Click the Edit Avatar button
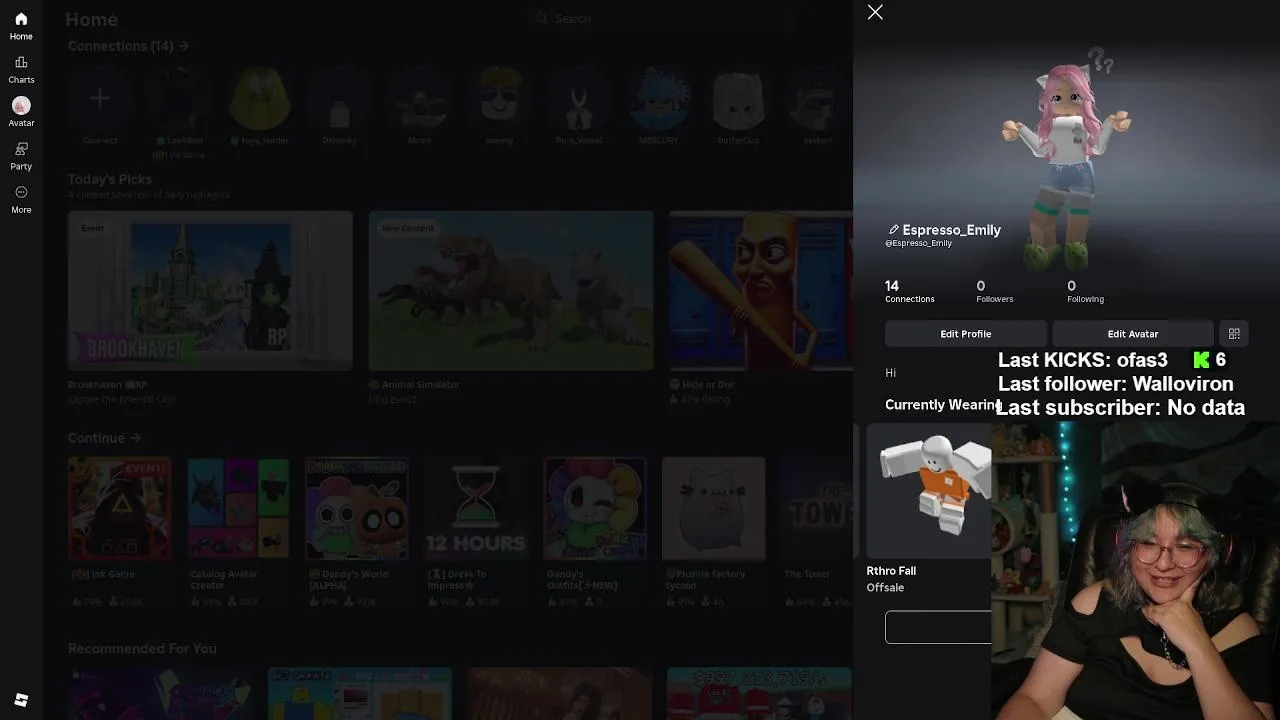 point(1132,334)
